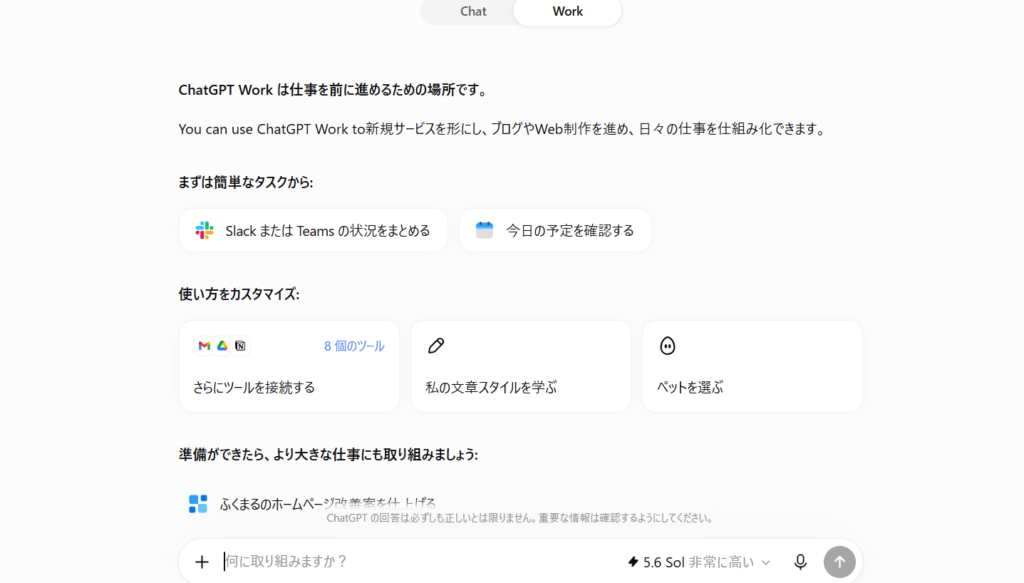This screenshot has height=583, width=1024.
Task: Click heading ChatGPT Work は仕事を前に進めるための場所です
Action: tap(334, 90)
